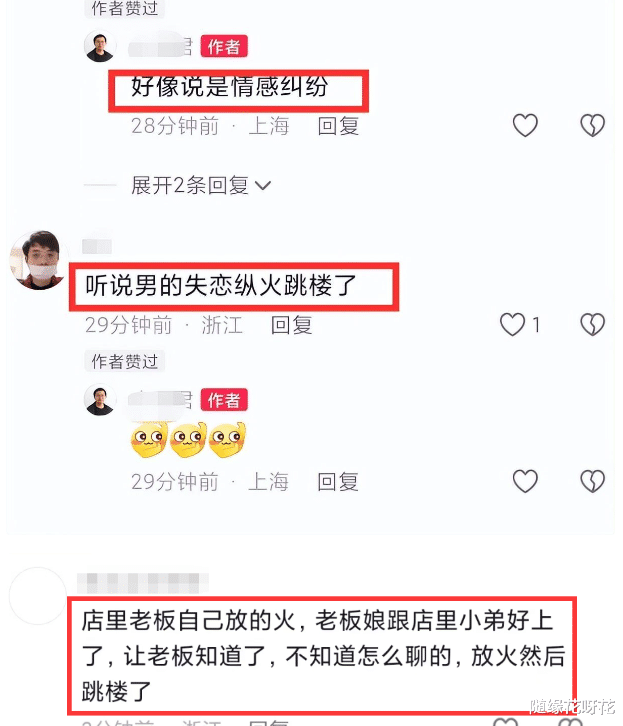The image size is (623, 726).
Task: Like the 好像说是情感纠纷 comment
Action: click(x=525, y=125)
